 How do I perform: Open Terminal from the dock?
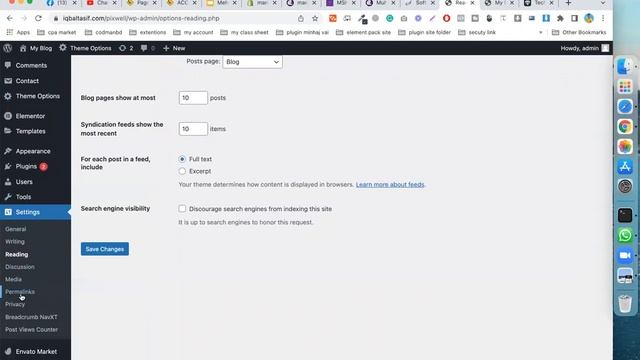pos(624,215)
